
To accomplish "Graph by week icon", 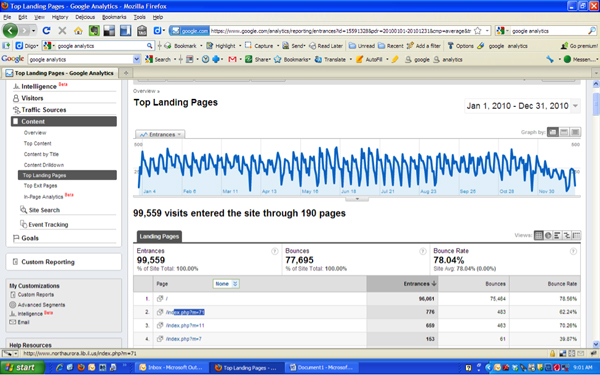I will pos(564,132).
